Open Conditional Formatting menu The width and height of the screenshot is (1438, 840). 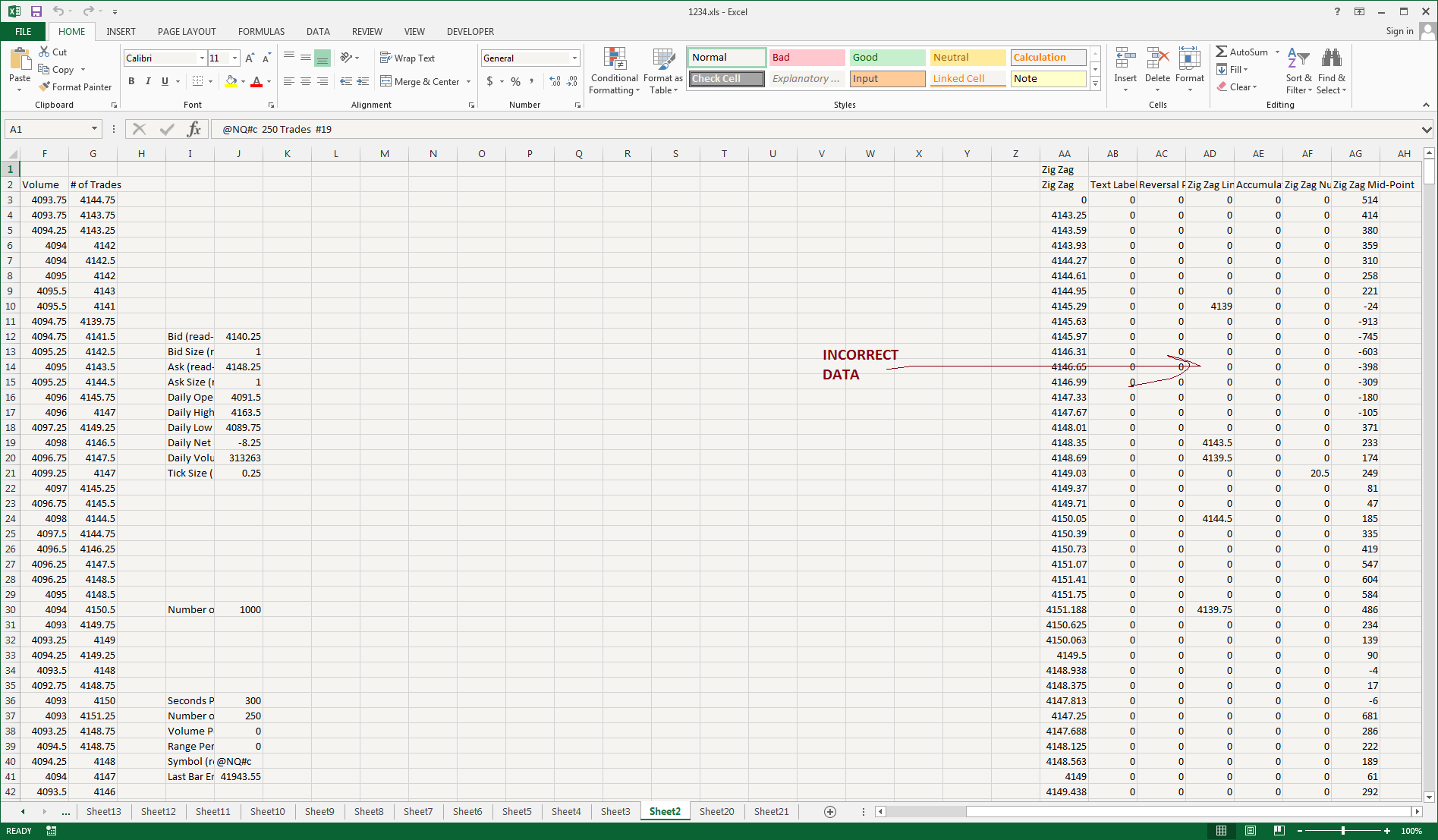(x=614, y=71)
